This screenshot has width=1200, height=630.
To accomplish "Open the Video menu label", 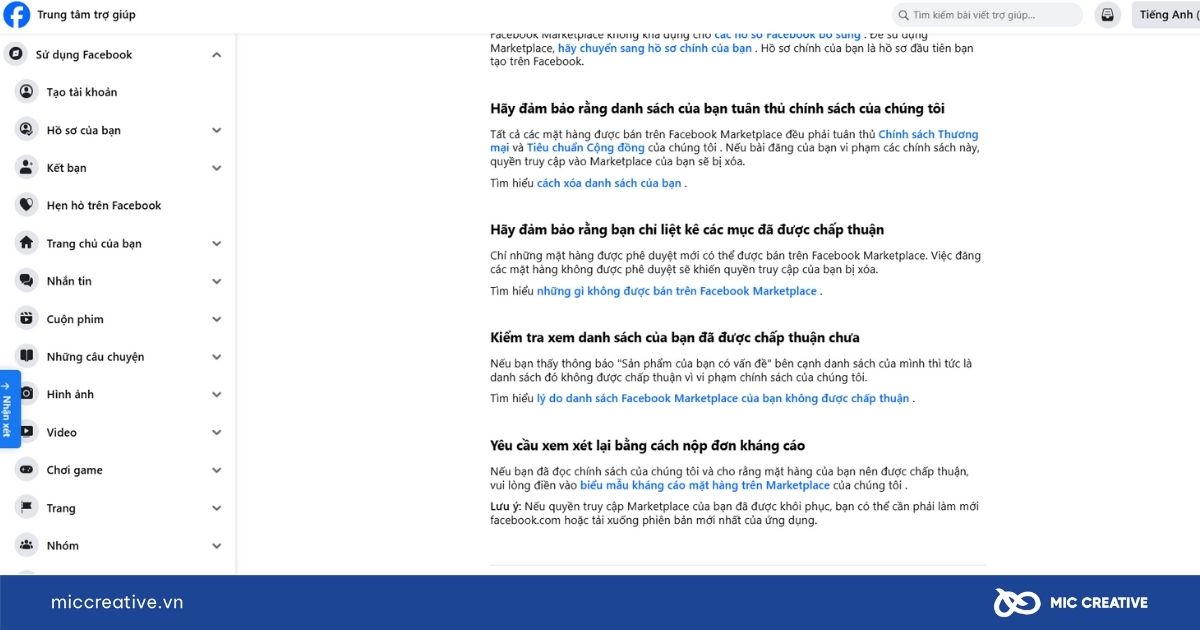I will click(61, 432).
